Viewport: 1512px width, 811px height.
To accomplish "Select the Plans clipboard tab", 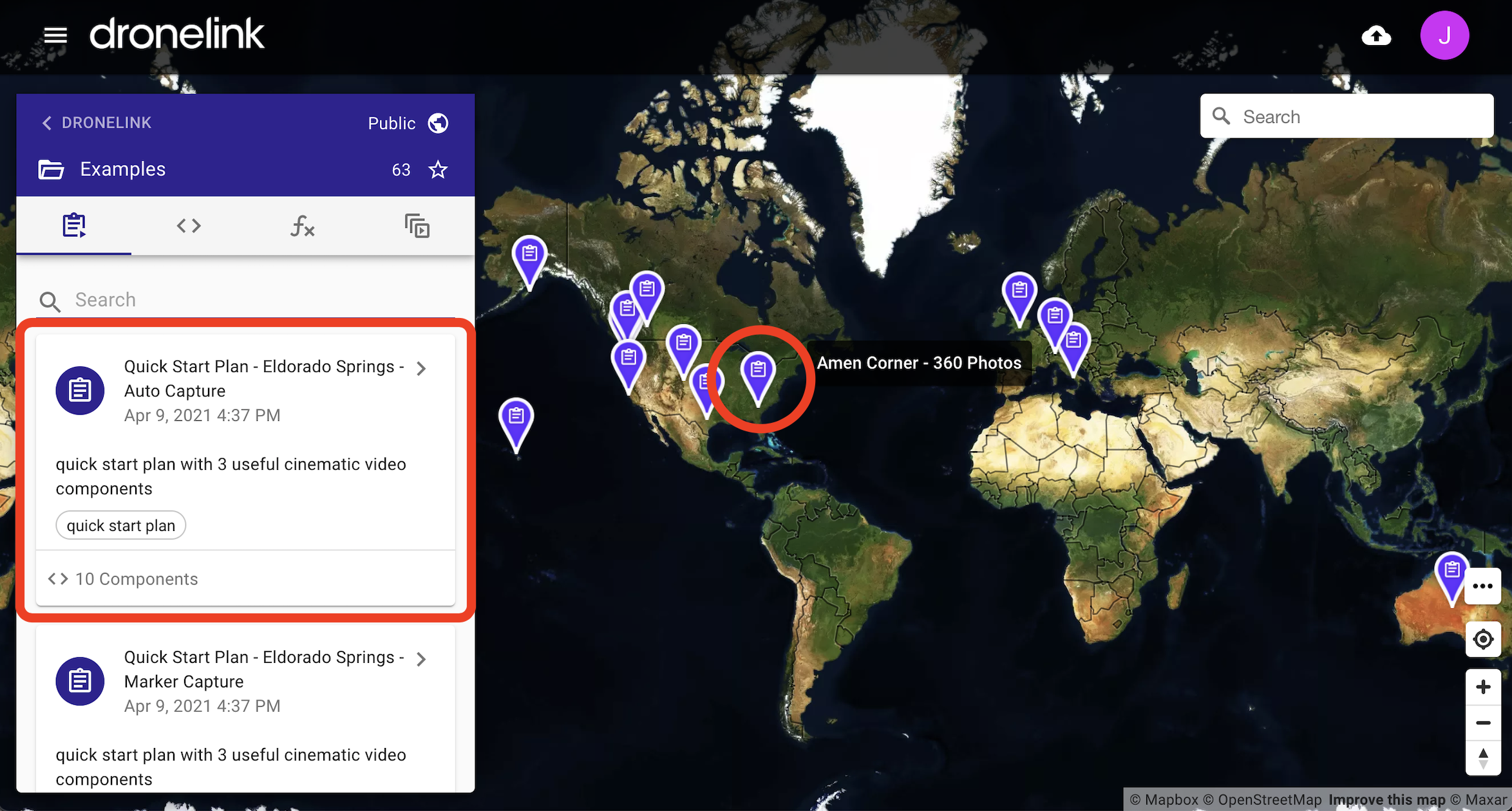I will pos(74,225).
